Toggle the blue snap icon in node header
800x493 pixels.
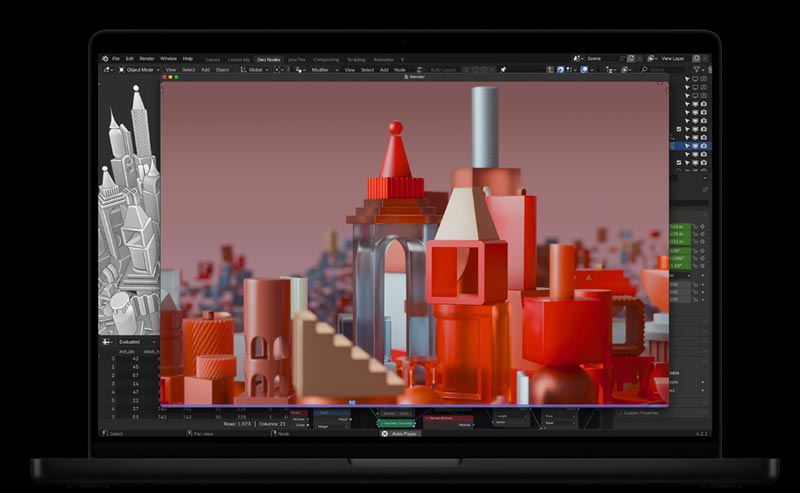click(560, 70)
